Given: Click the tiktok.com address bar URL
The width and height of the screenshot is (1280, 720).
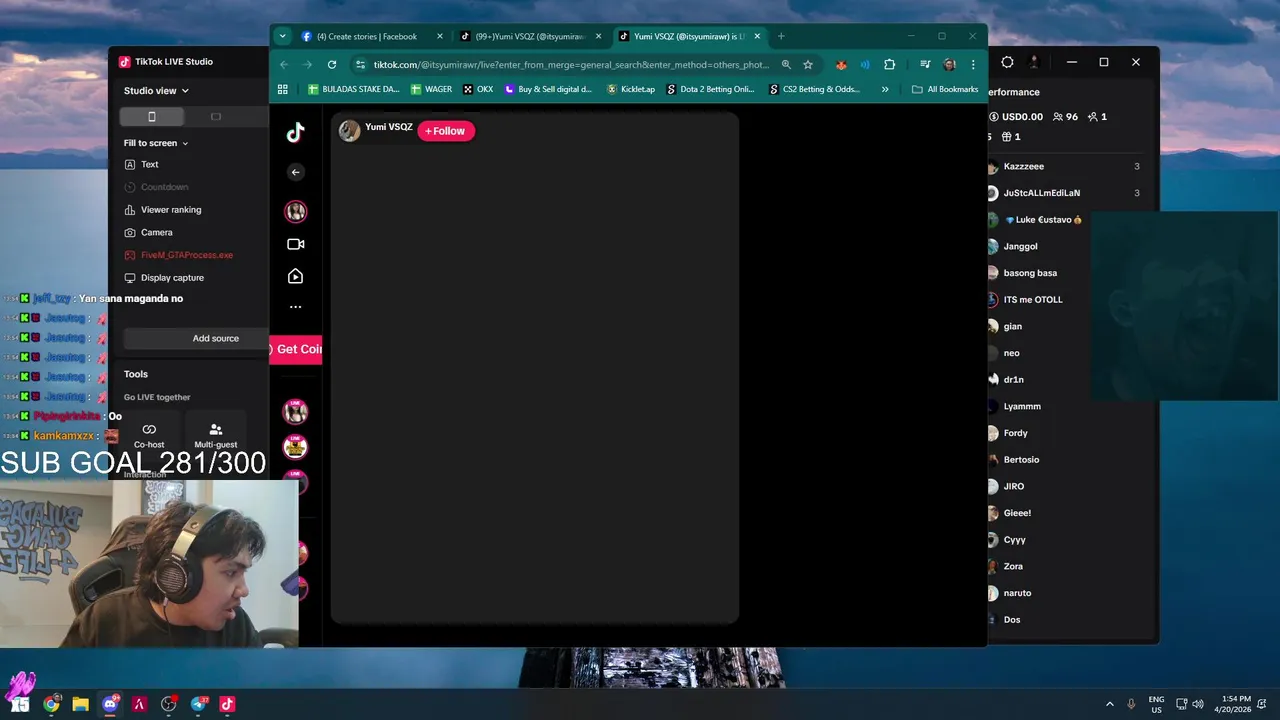Looking at the screenshot, I should 571,65.
